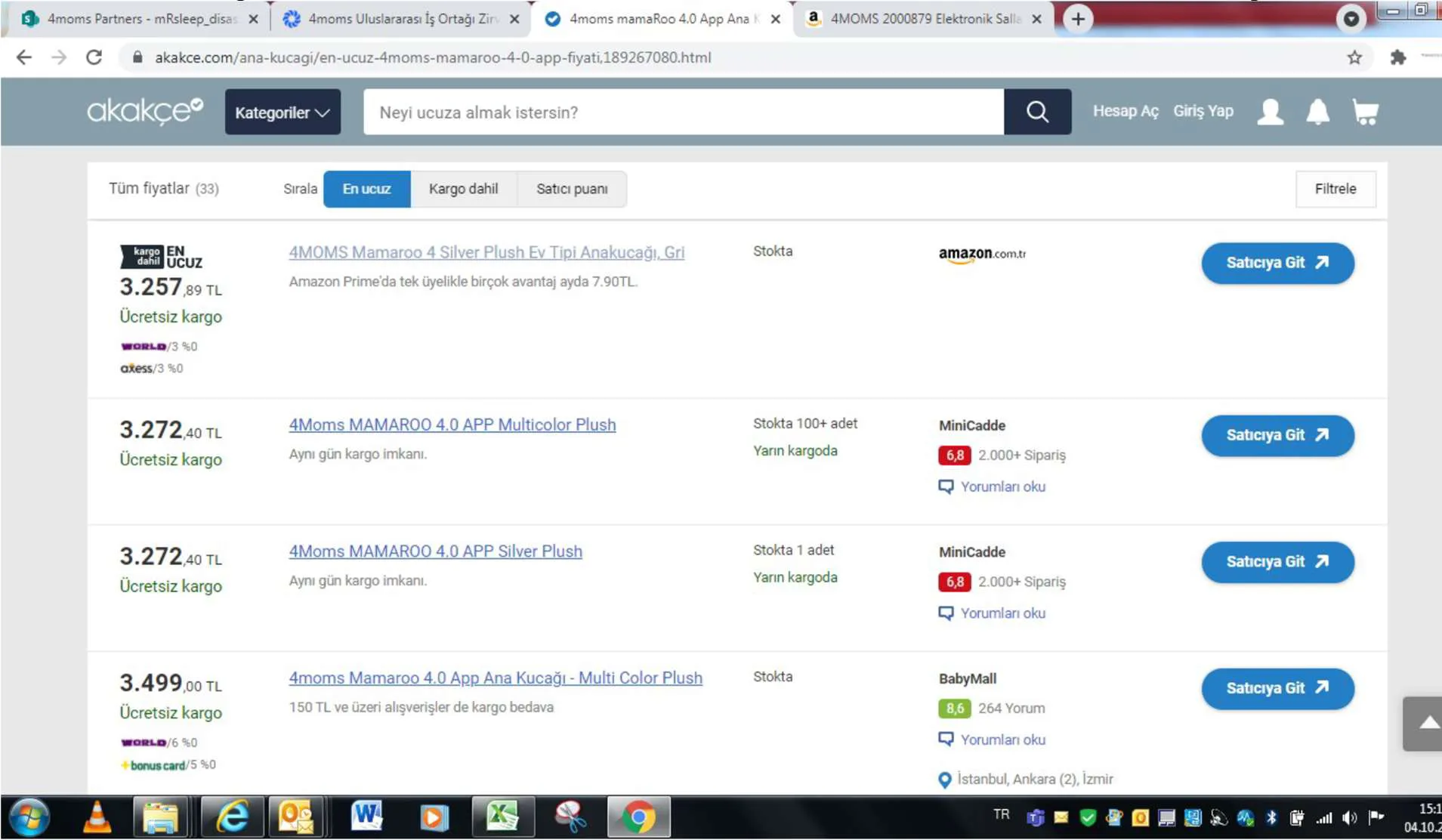
Task: Switch to the 4moms Partners mRsleep tab
Action: [x=140, y=19]
